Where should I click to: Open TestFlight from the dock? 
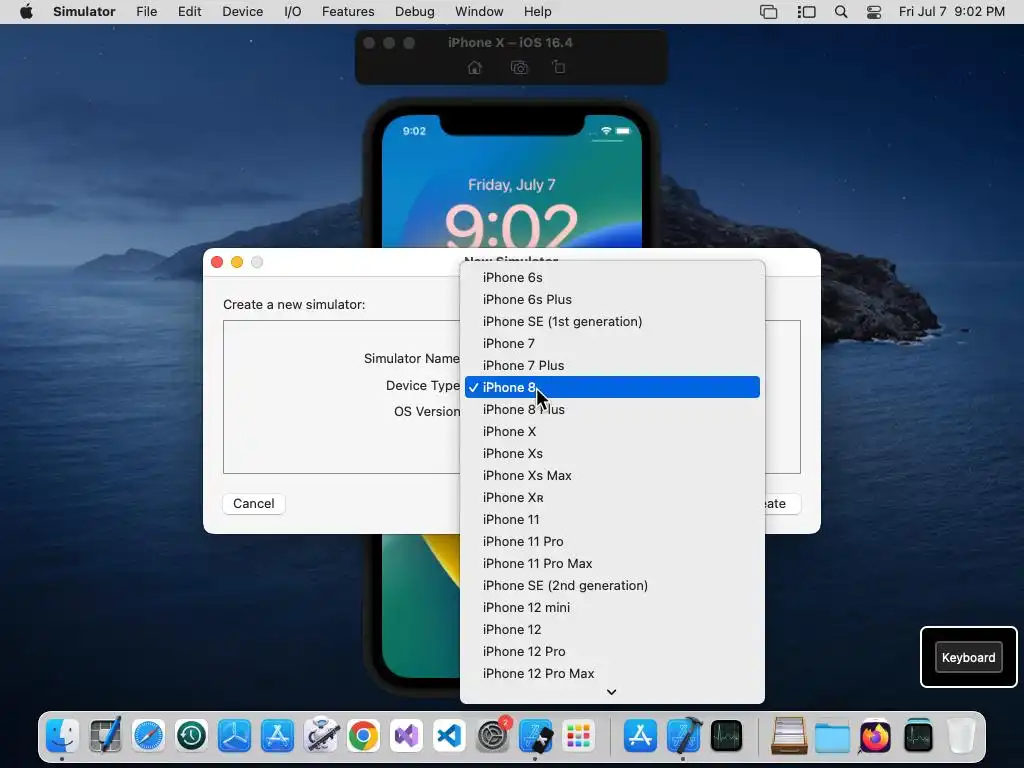coord(234,736)
